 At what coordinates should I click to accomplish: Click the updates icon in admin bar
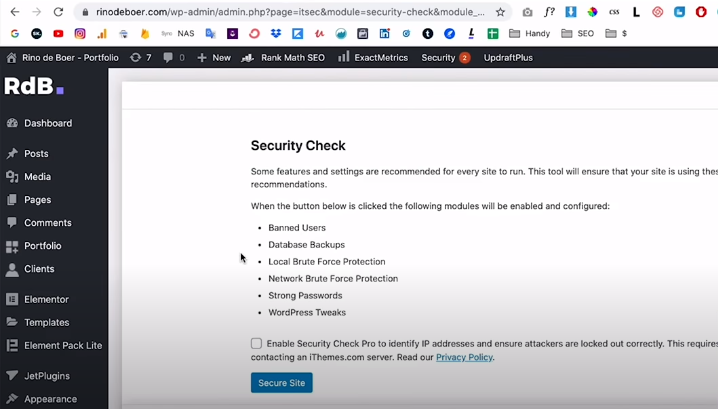point(141,58)
